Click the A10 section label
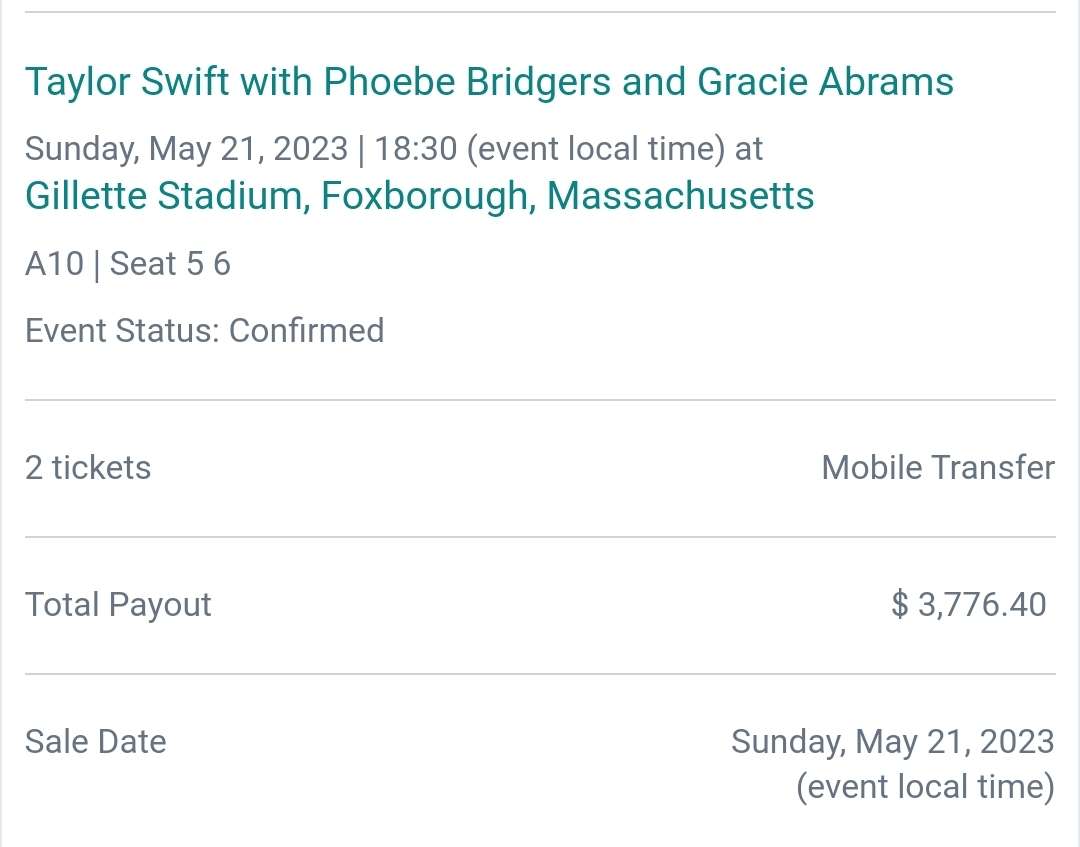The width and height of the screenshot is (1080, 847). [x=54, y=264]
